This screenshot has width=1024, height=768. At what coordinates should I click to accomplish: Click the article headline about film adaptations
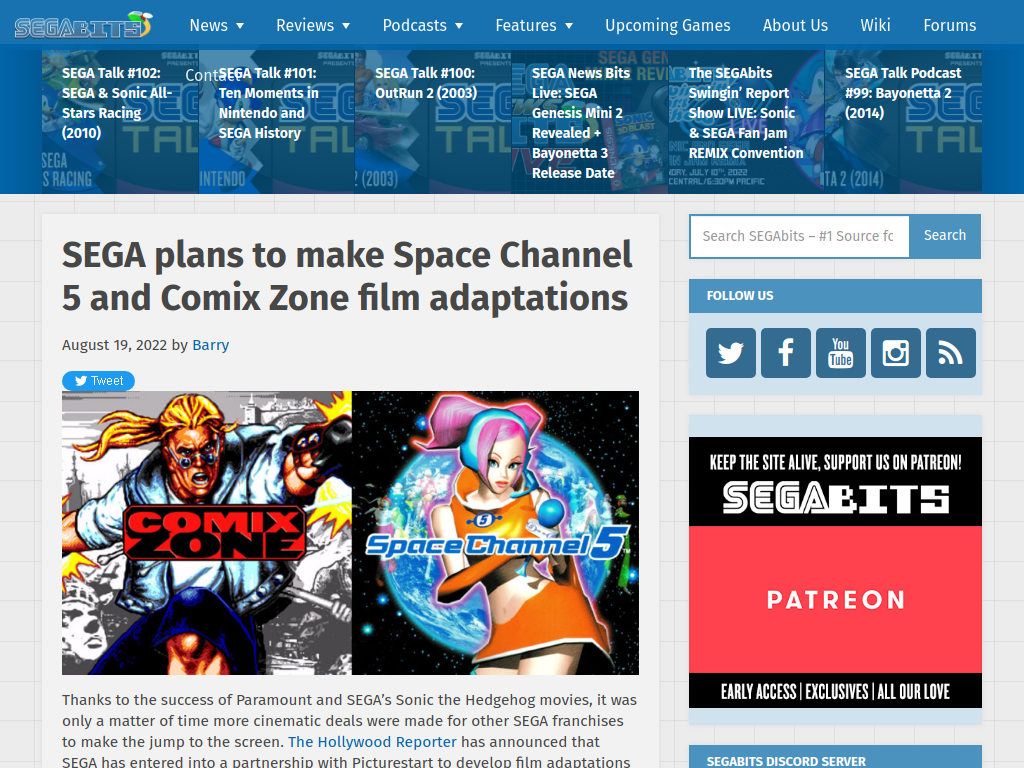pos(347,276)
